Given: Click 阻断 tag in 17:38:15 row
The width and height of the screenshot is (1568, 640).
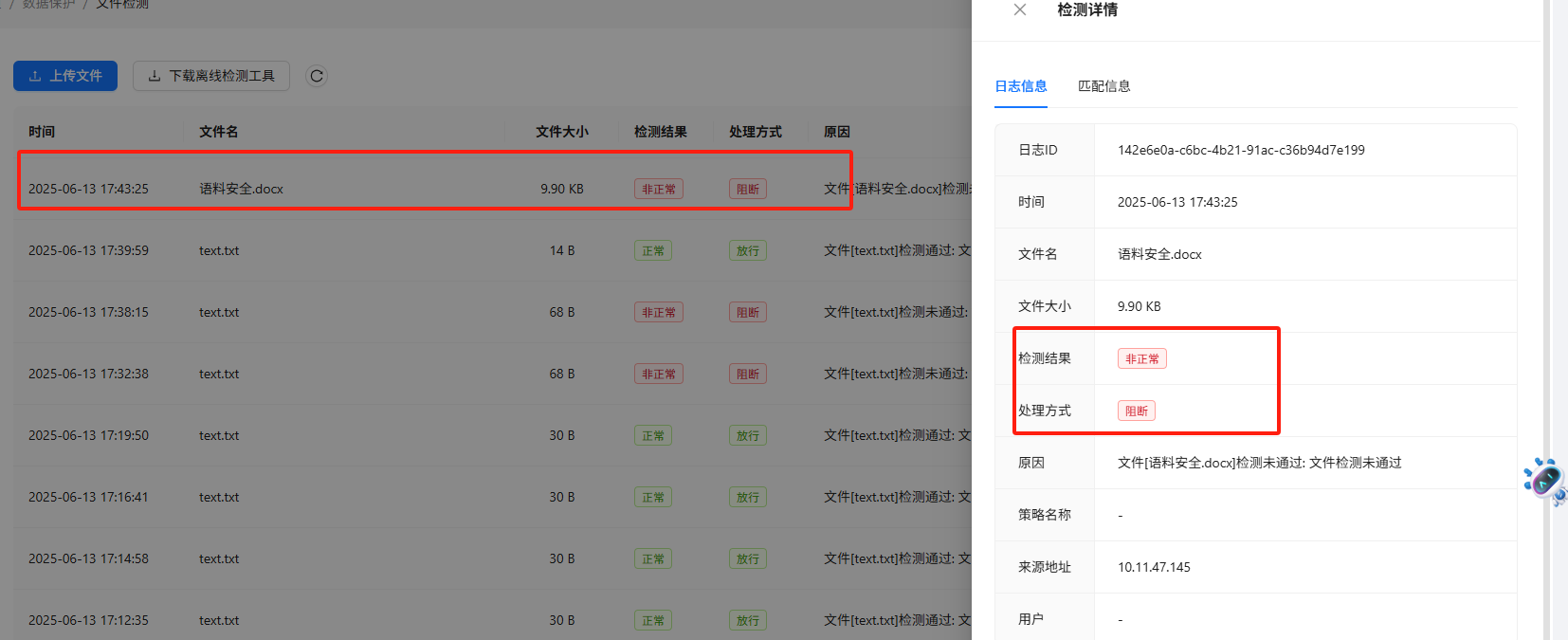Looking at the screenshot, I should click(x=748, y=313).
